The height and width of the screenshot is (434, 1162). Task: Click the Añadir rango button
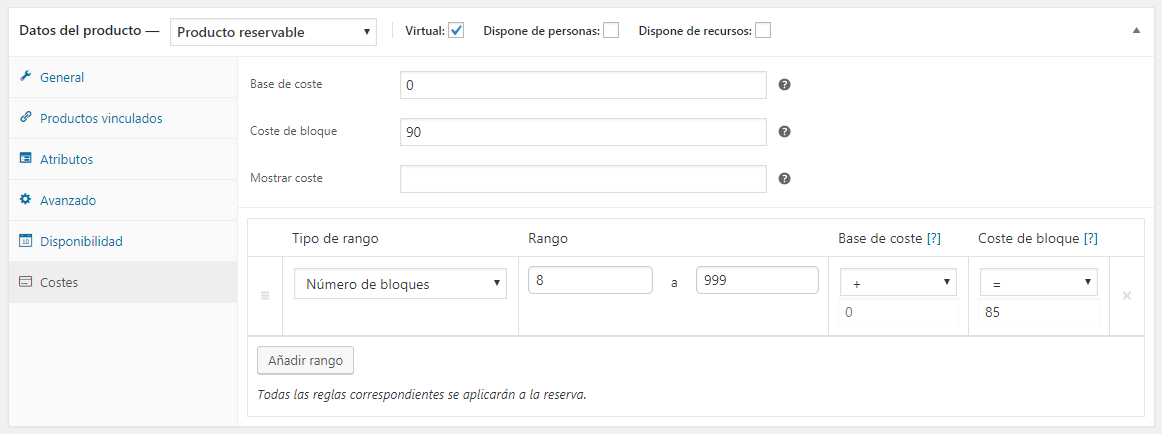tap(305, 361)
